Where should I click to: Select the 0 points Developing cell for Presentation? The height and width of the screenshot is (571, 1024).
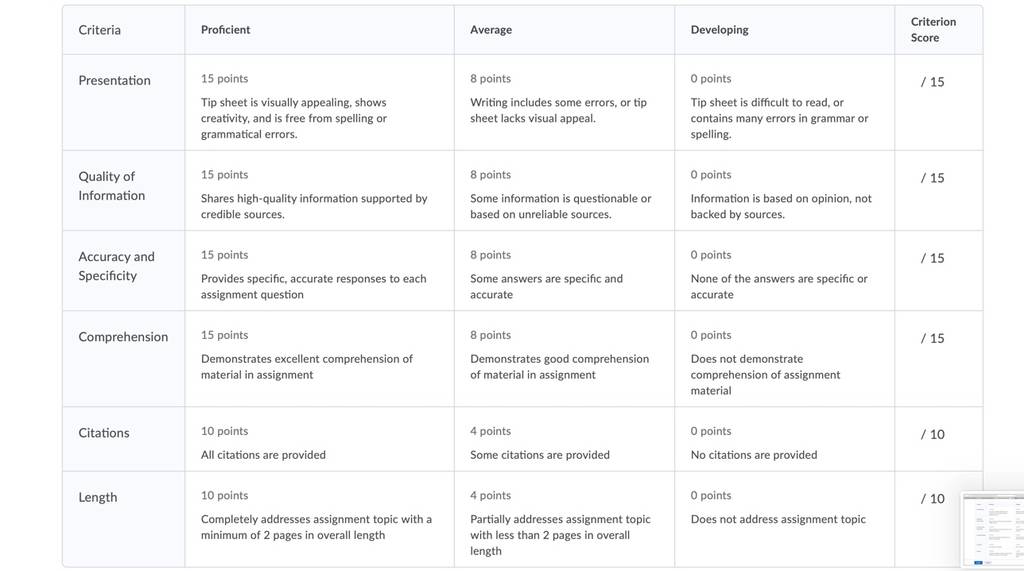coord(784,103)
